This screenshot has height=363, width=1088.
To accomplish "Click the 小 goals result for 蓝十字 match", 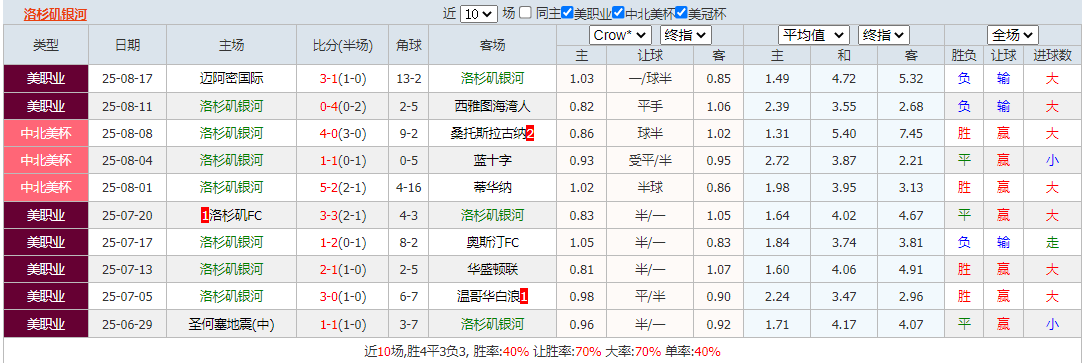I will click(1052, 160).
